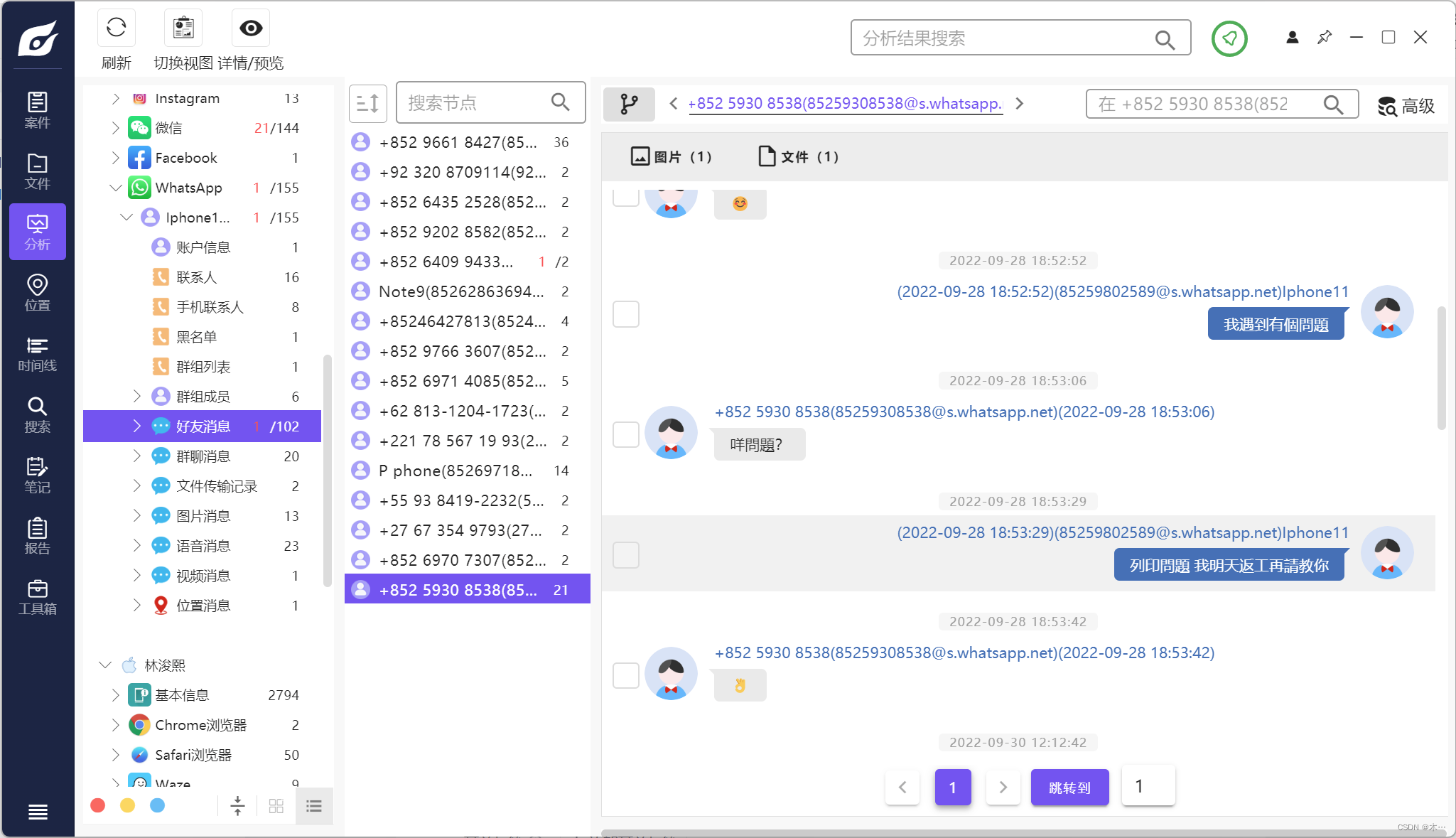
Task: Open the Location (位置) sidebar section
Action: click(37, 293)
